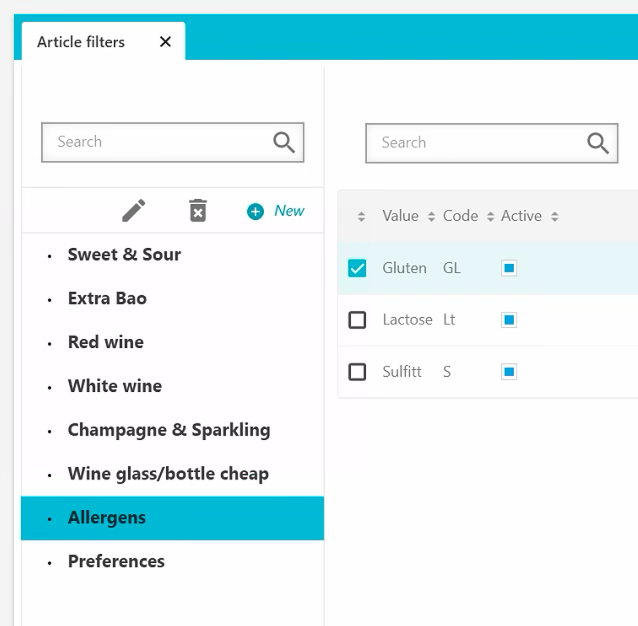638x626 pixels.
Task: Toggle Active indicator for Sulfitt
Action: pyautogui.click(x=509, y=372)
